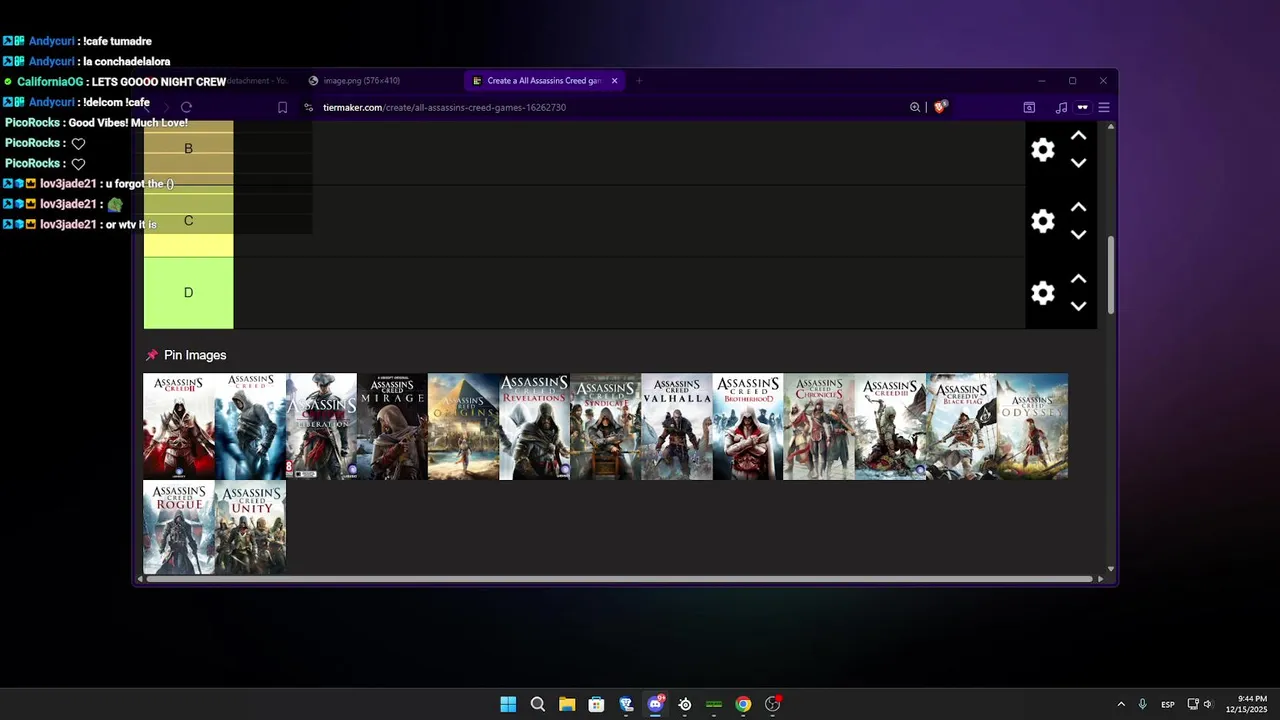Open the Windows Start menu
The image size is (1280, 720).
[x=508, y=704]
